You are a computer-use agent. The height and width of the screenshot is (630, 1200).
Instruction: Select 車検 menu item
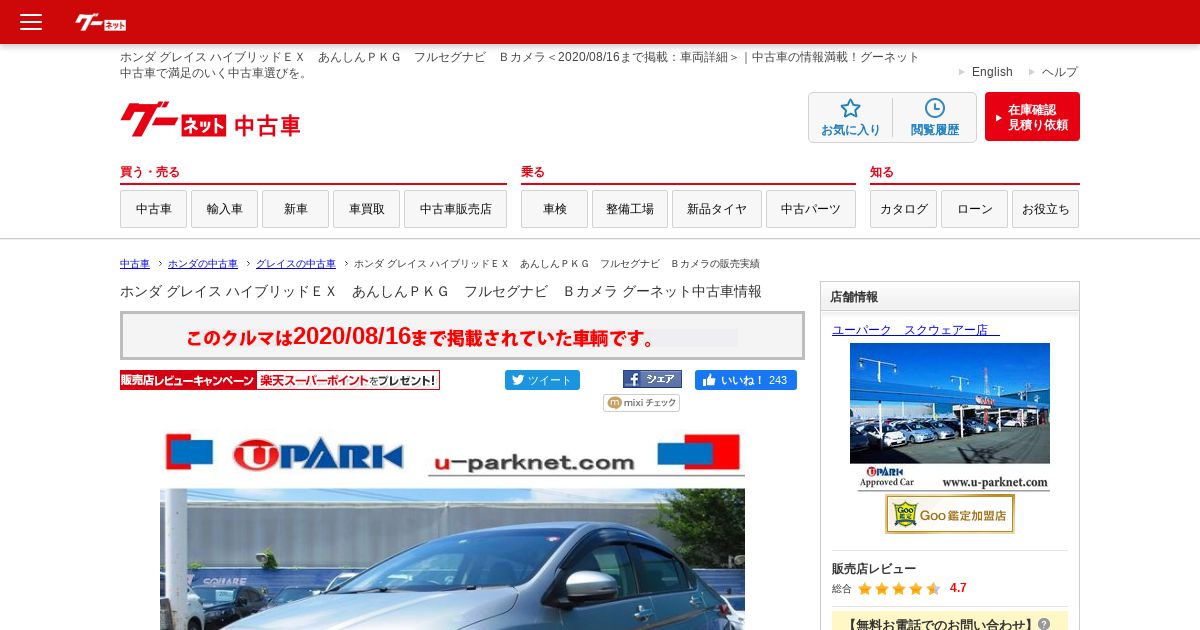(x=555, y=209)
